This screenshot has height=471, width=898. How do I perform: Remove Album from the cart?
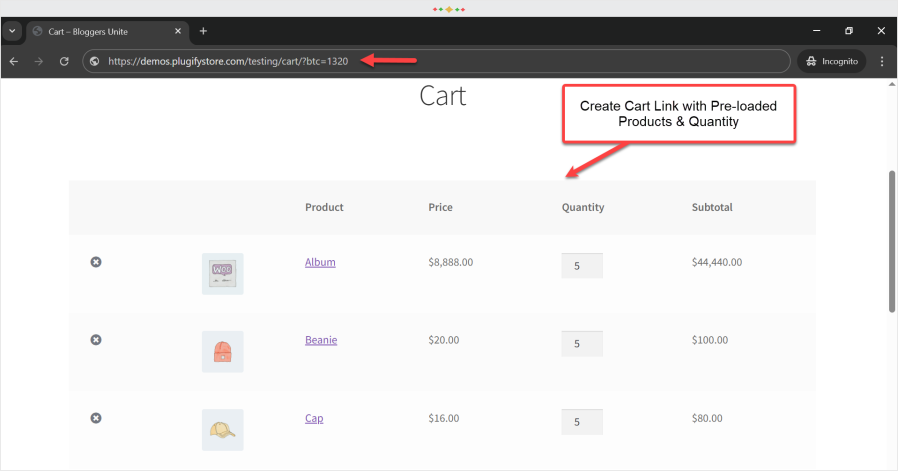96,262
